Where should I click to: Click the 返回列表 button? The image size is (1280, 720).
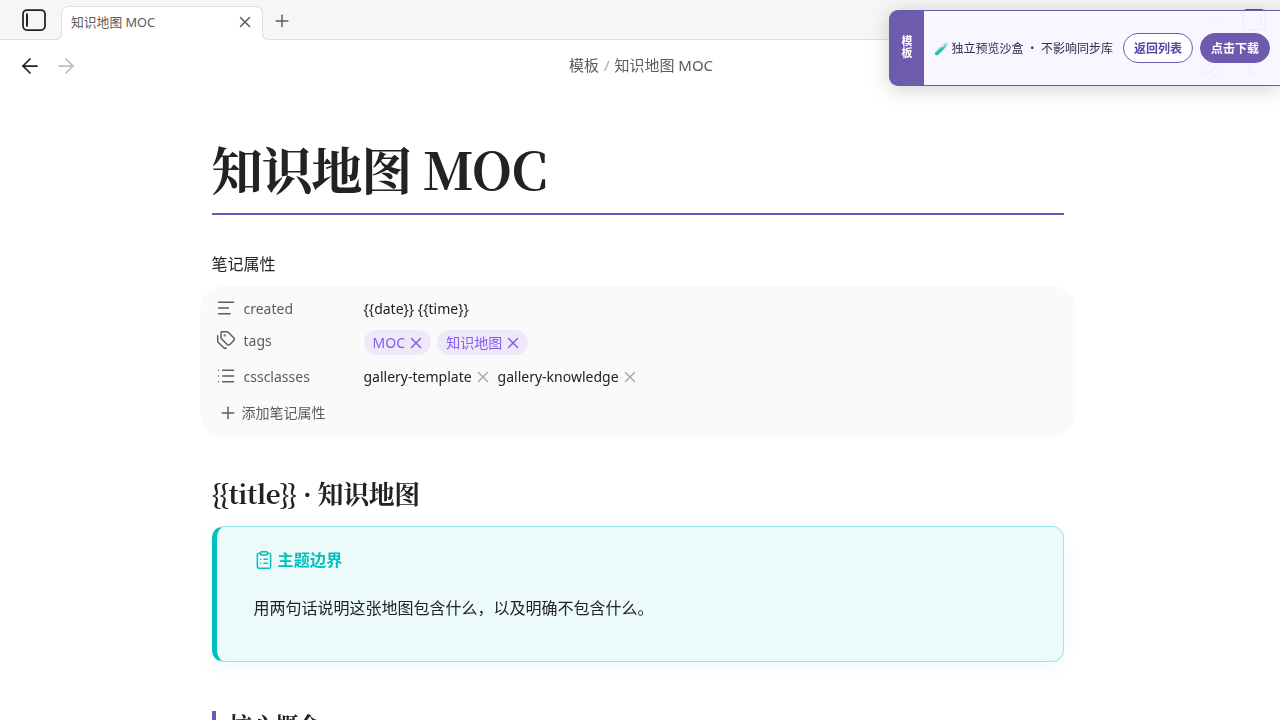pos(1158,48)
